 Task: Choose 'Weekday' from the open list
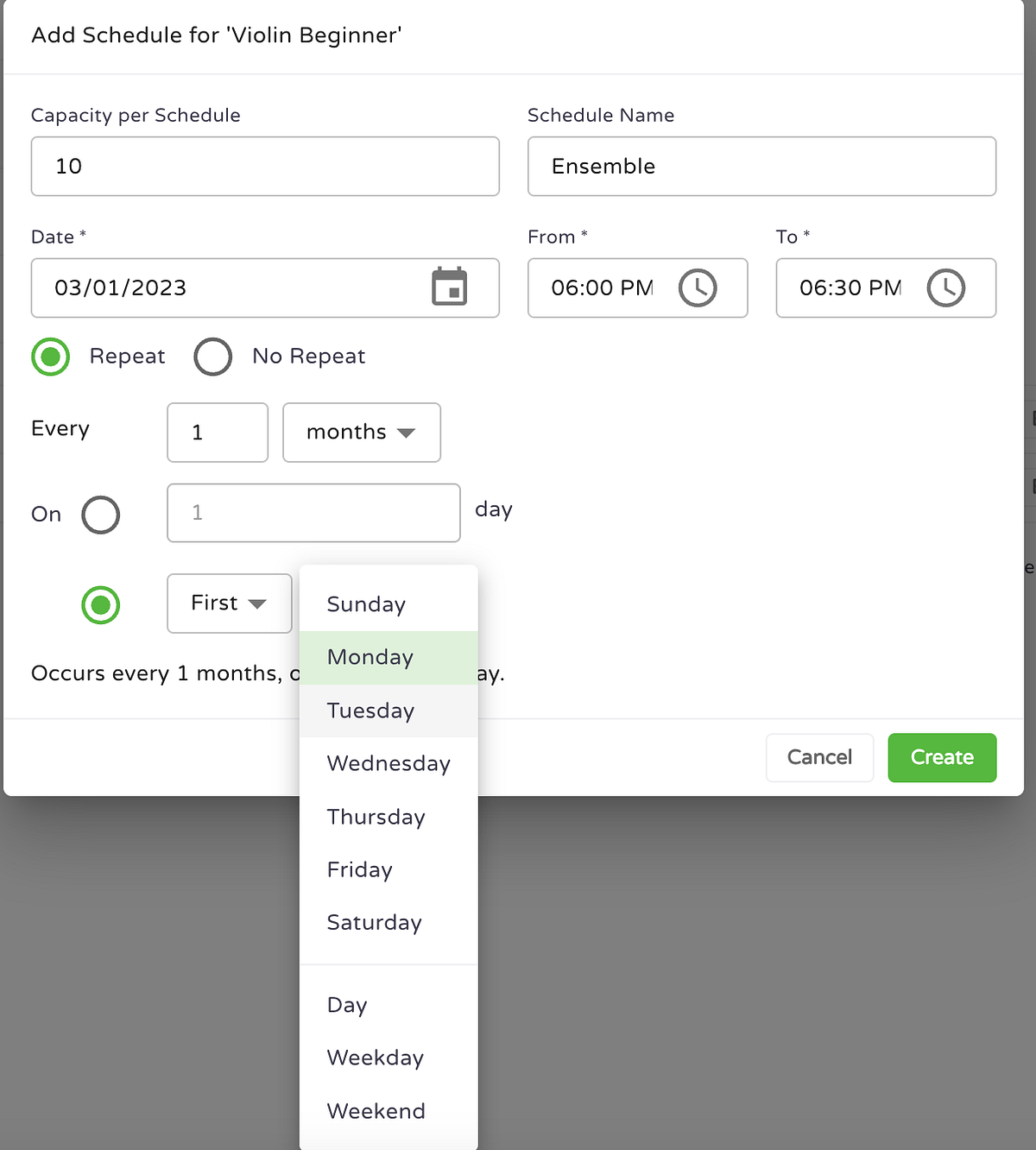click(x=375, y=1058)
